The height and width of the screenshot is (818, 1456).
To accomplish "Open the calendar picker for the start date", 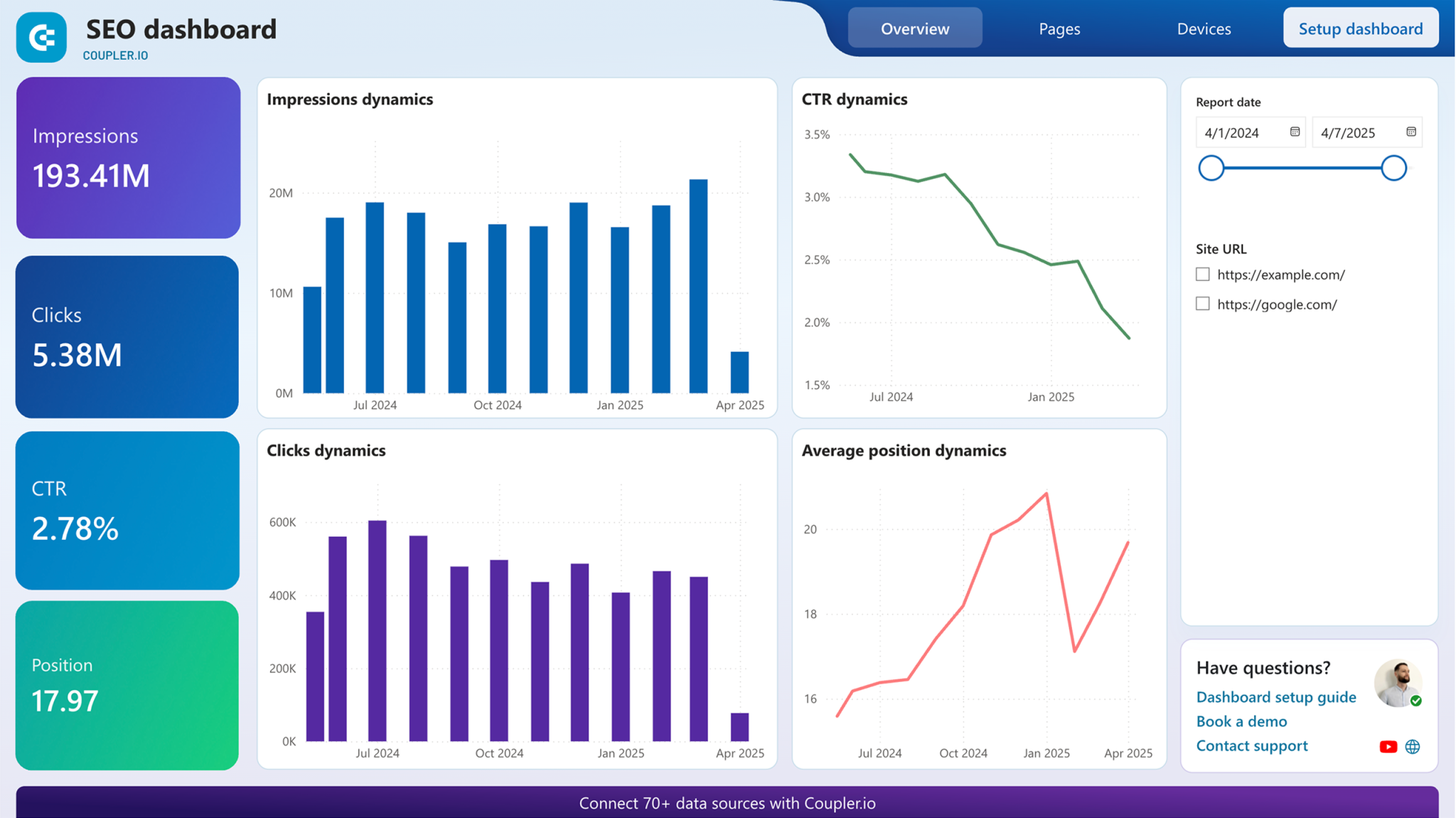I will 1295,132.
